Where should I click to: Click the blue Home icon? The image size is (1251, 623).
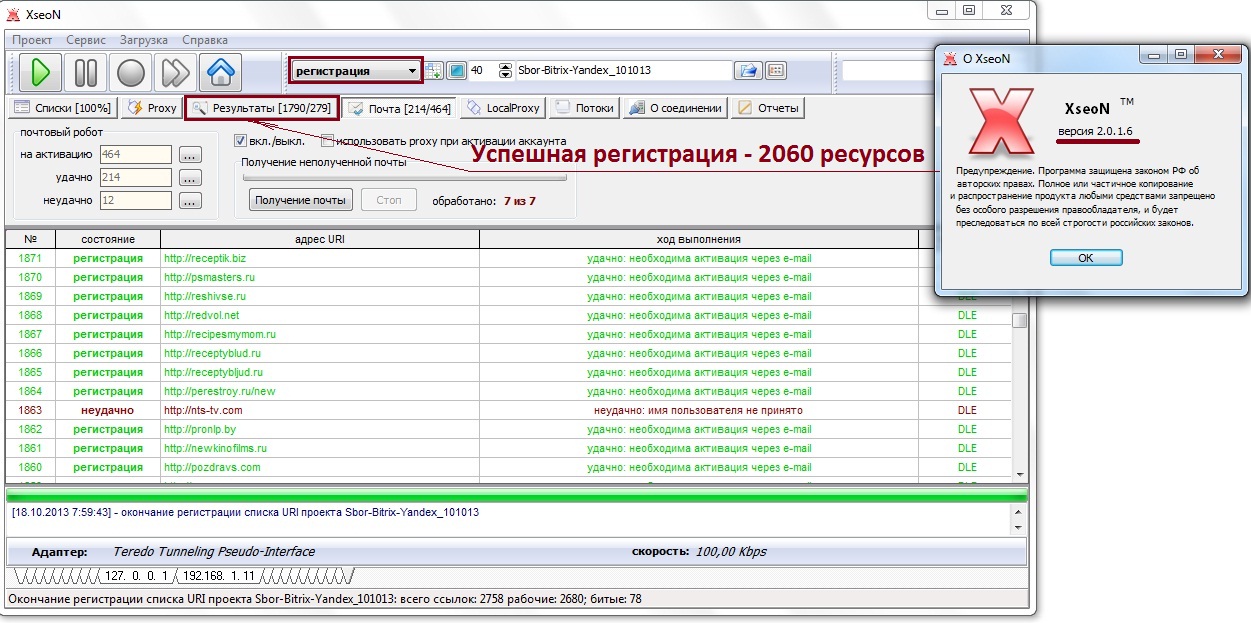[221, 72]
